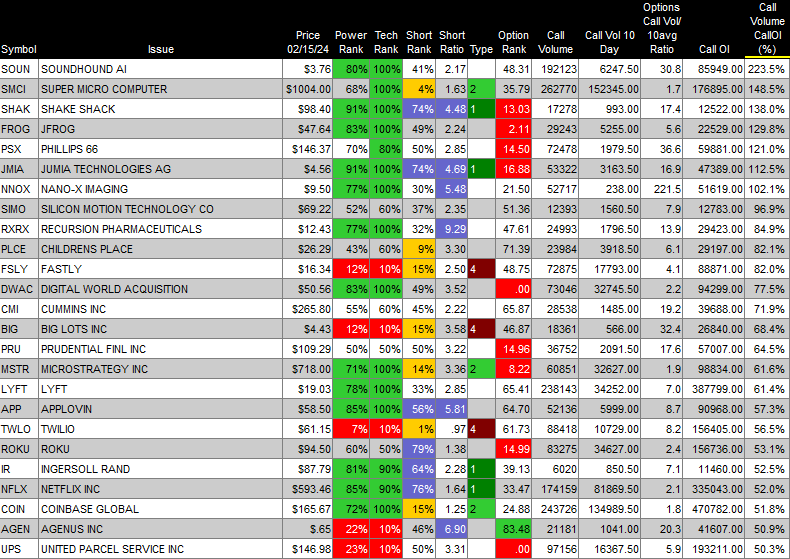Click the SHAK symbol cell

pos(19,109)
